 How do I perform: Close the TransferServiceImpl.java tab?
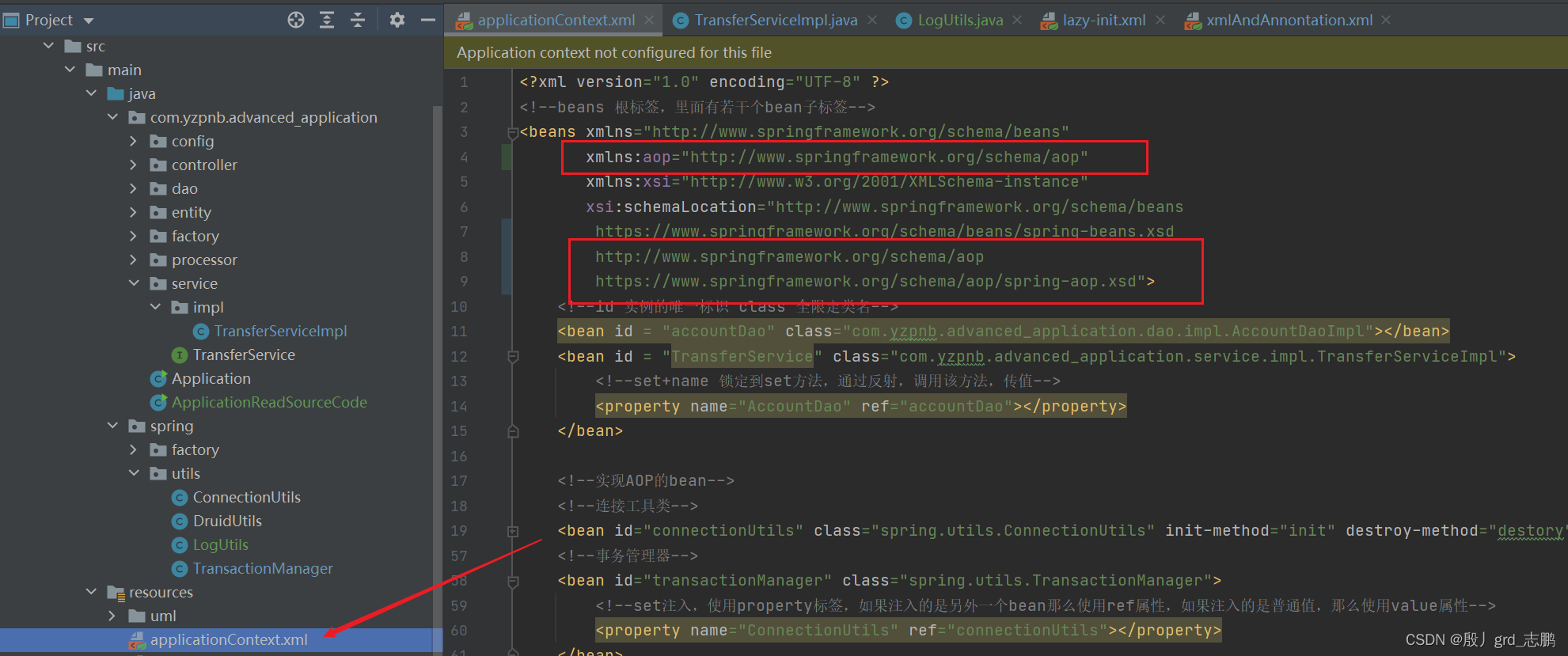(872, 20)
